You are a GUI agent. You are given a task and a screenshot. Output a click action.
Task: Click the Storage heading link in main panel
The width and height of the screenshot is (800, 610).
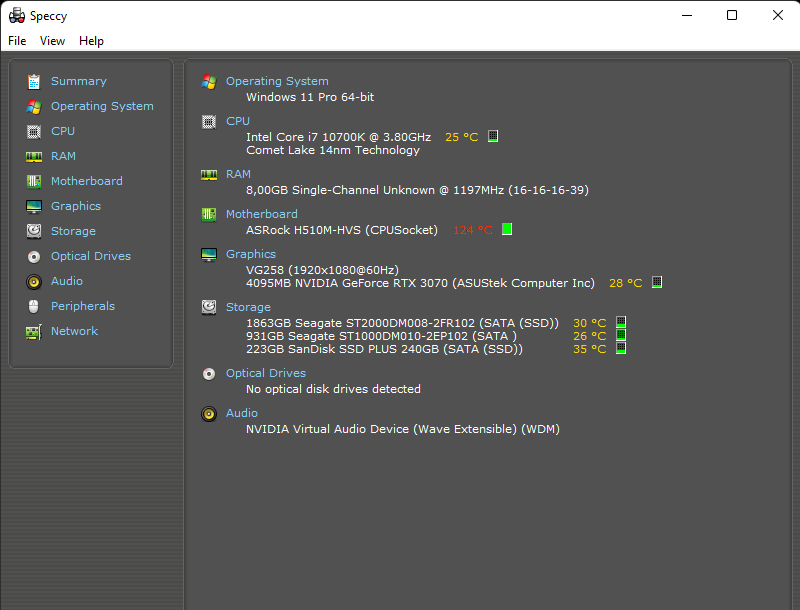point(248,307)
